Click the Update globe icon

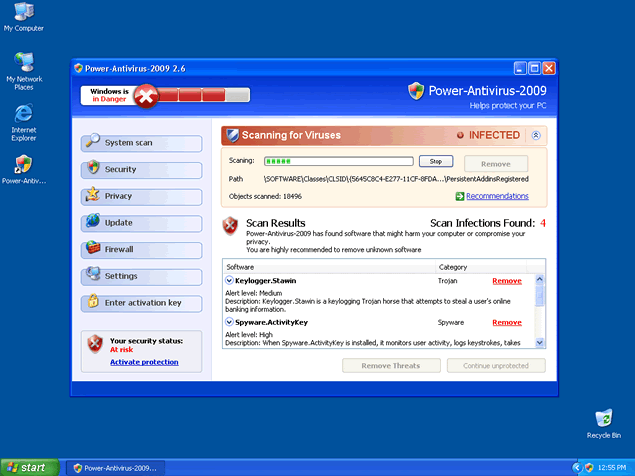[x=92, y=222]
